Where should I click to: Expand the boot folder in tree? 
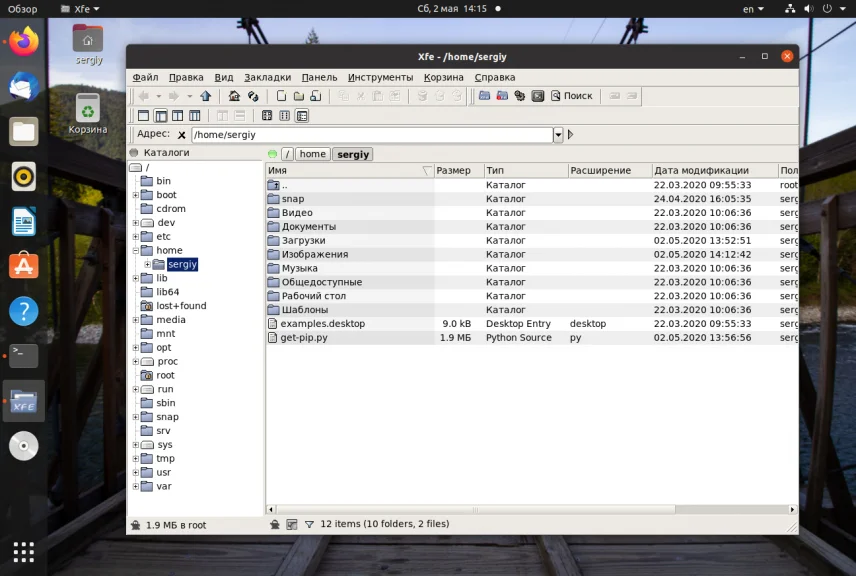pos(135,195)
